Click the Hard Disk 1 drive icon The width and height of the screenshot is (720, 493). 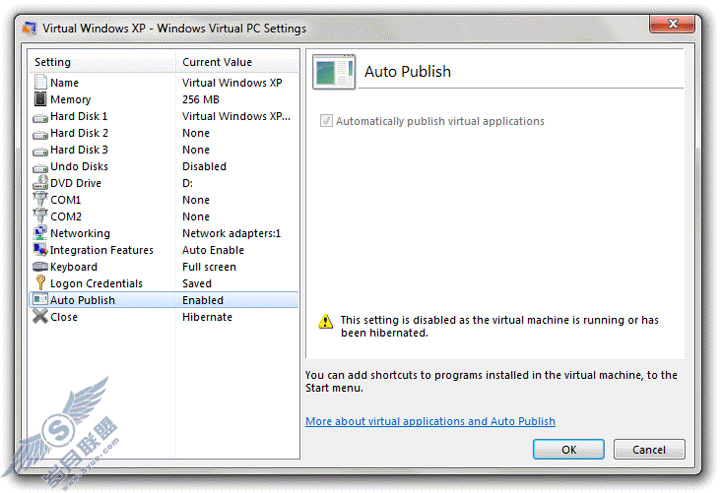pos(40,118)
